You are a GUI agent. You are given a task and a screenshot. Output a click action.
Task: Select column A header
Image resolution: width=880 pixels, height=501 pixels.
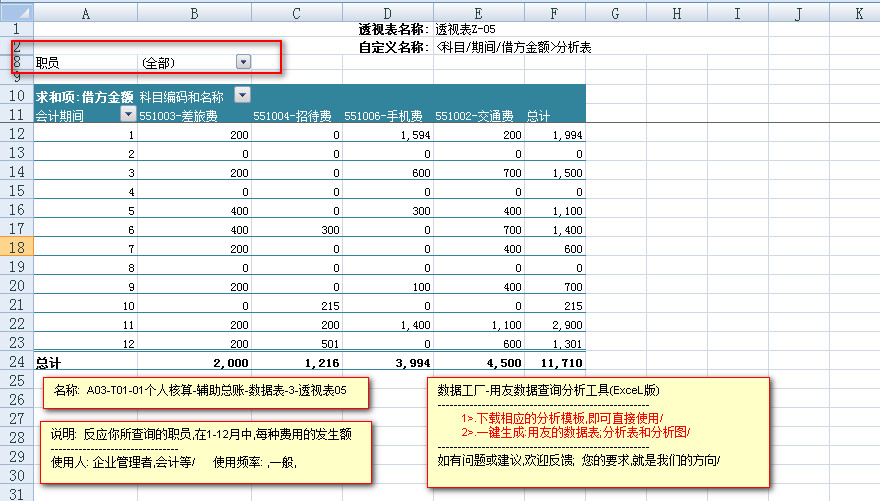[85, 13]
